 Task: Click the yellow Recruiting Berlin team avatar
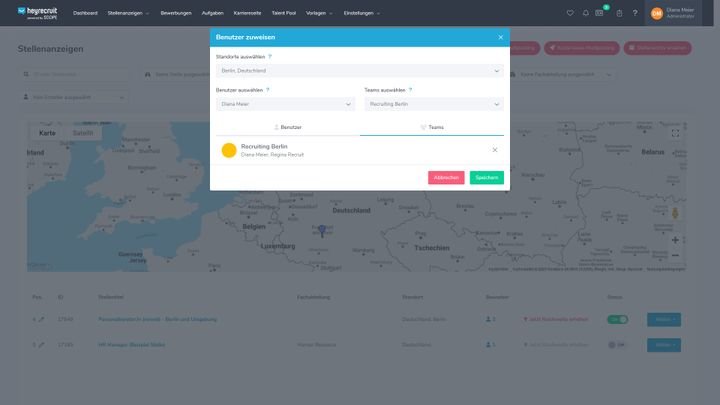tap(229, 150)
